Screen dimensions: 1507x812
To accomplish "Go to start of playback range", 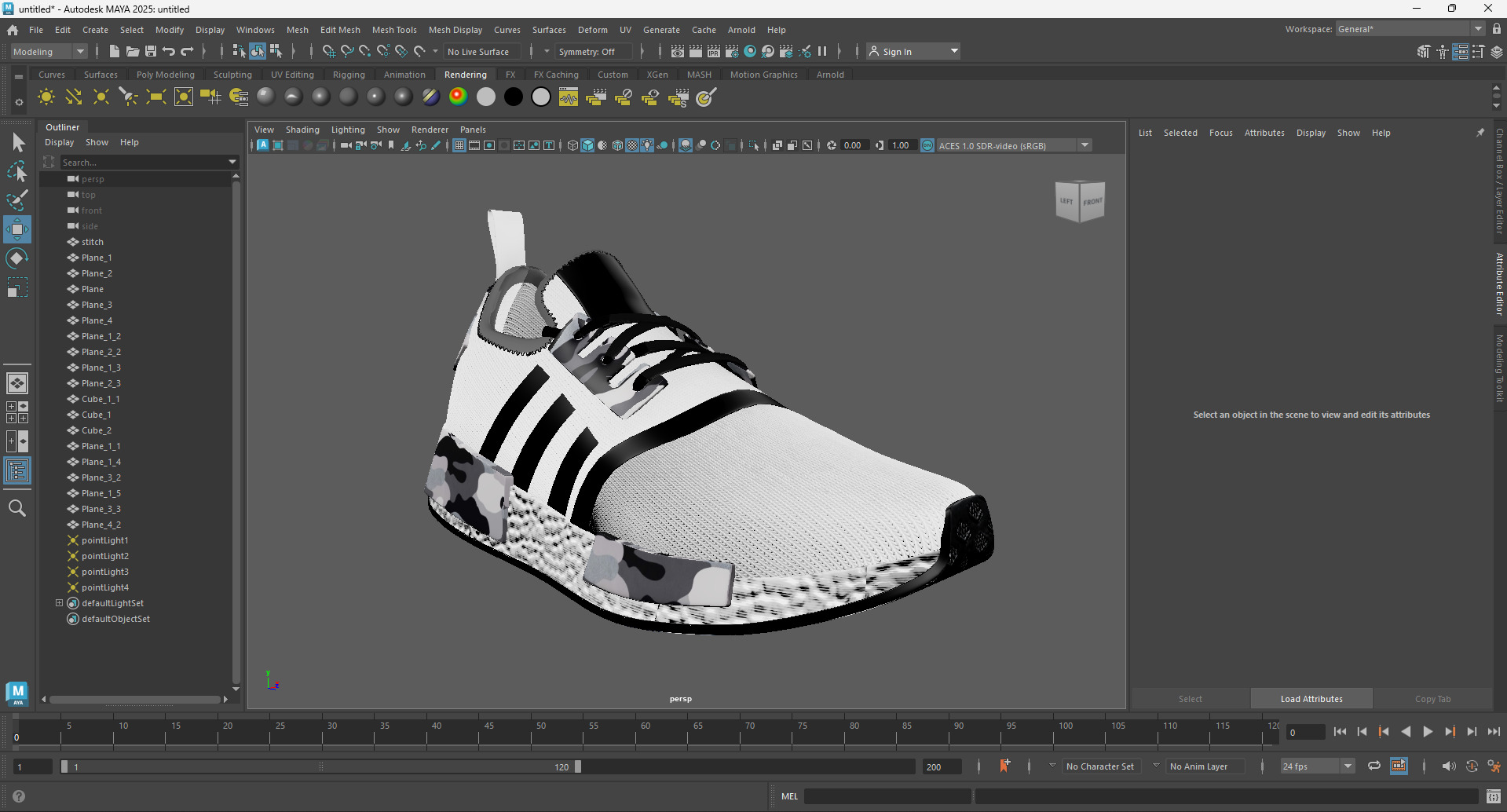I will [x=1340, y=732].
